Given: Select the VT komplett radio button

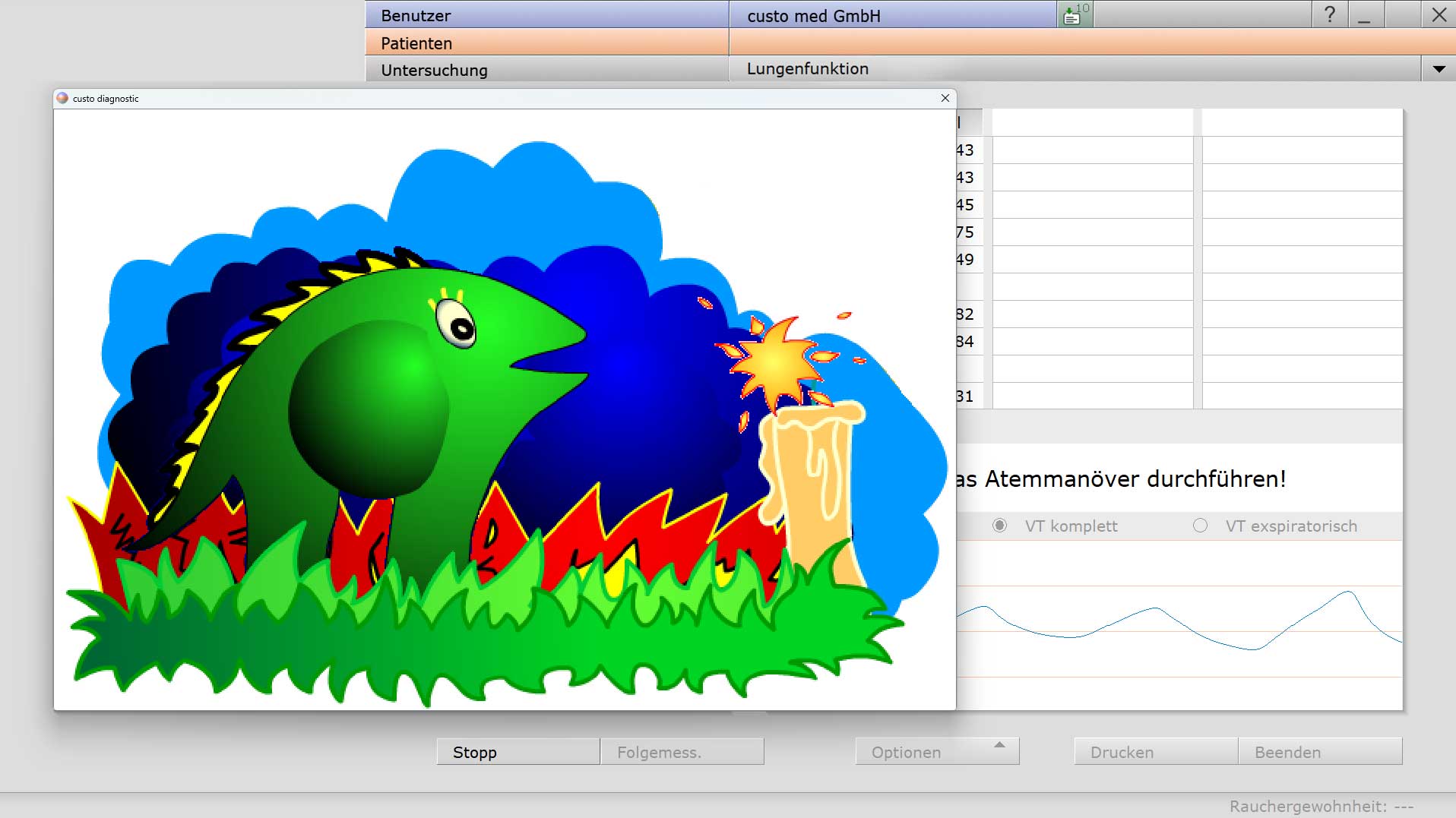Looking at the screenshot, I should [999, 526].
